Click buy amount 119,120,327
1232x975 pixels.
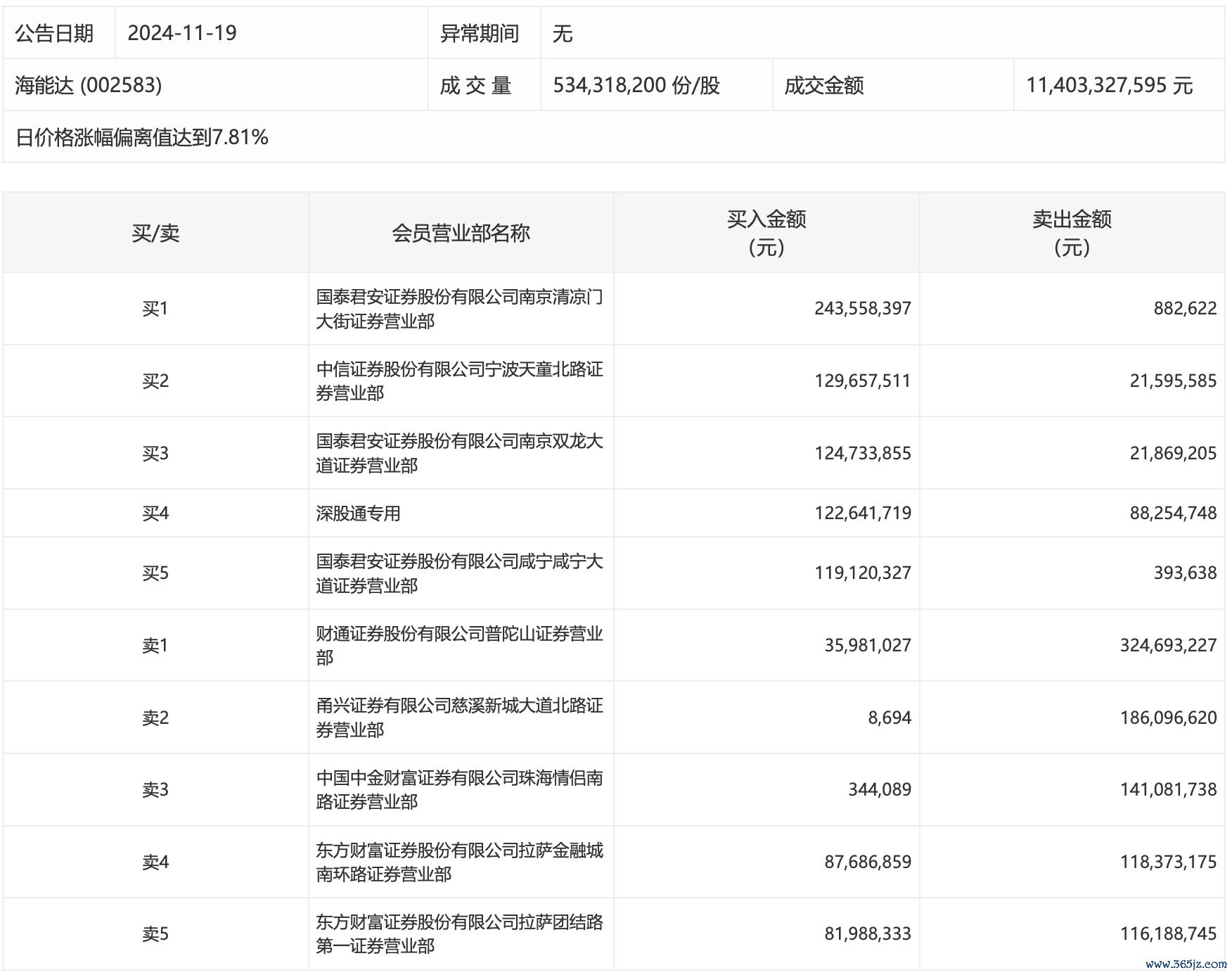(863, 573)
